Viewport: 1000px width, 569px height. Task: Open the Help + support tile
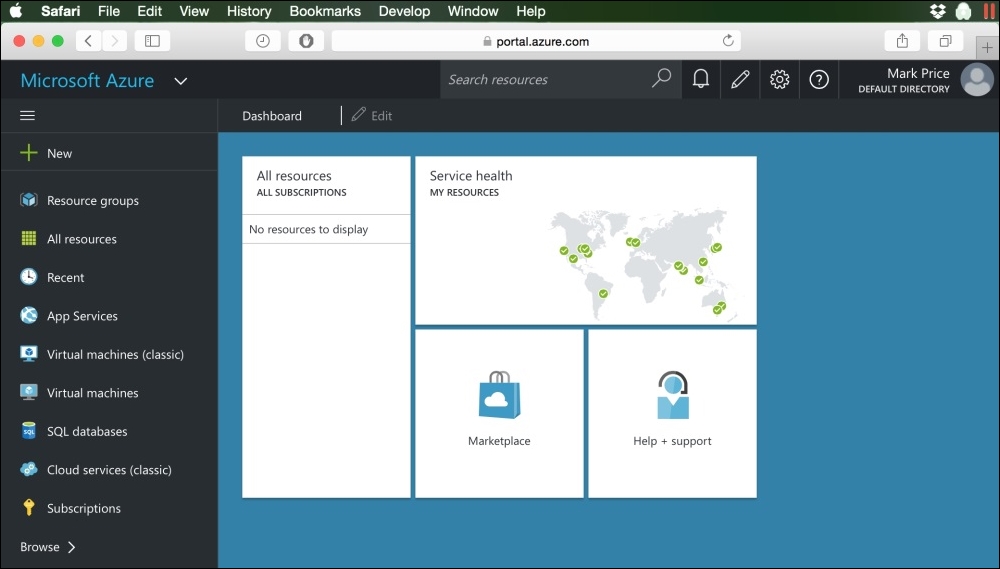(672, 413)
